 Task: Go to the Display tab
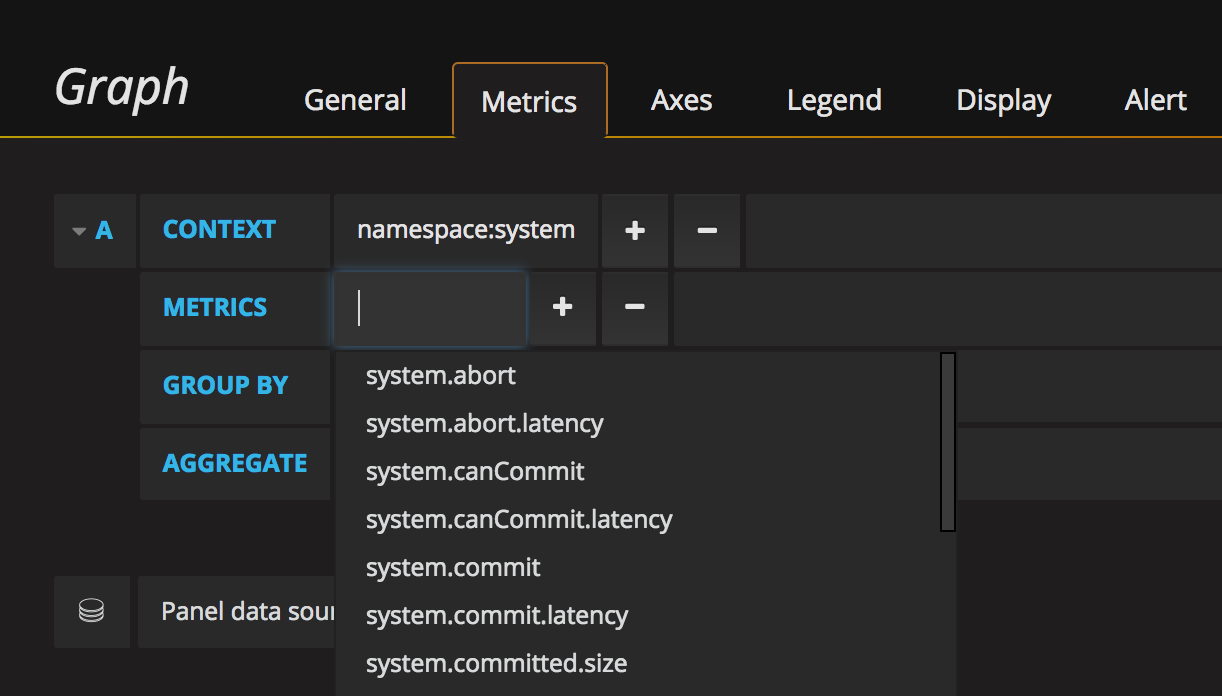(1003, 100)
